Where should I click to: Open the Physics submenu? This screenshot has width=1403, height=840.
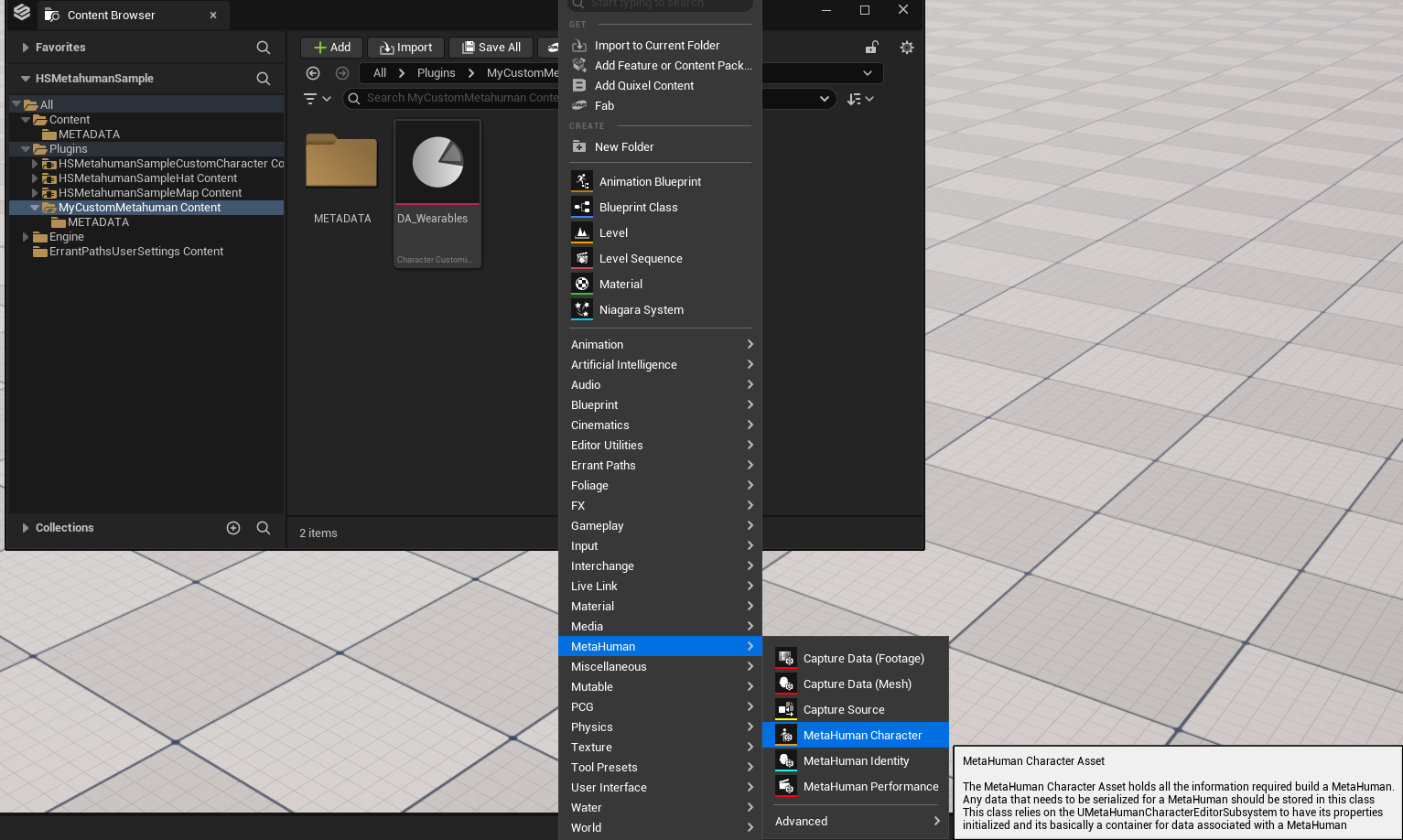[661, 727]
